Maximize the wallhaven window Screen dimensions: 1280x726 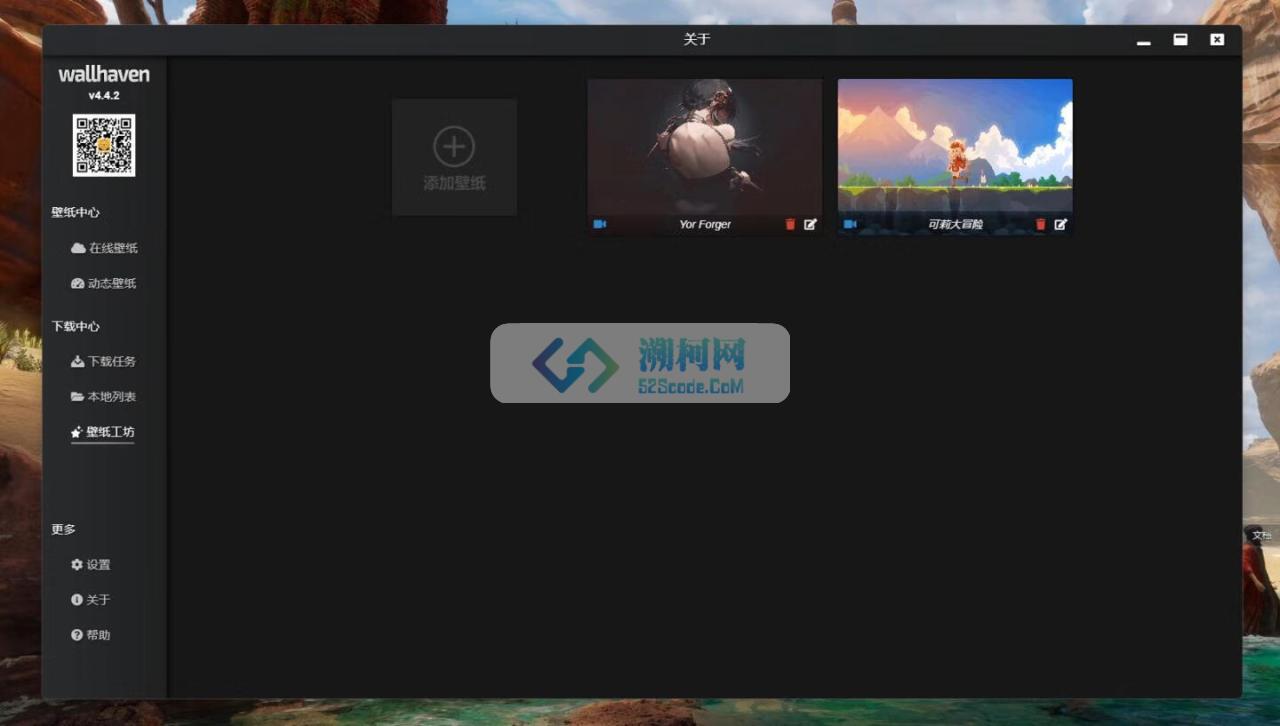pos(1181,39)
